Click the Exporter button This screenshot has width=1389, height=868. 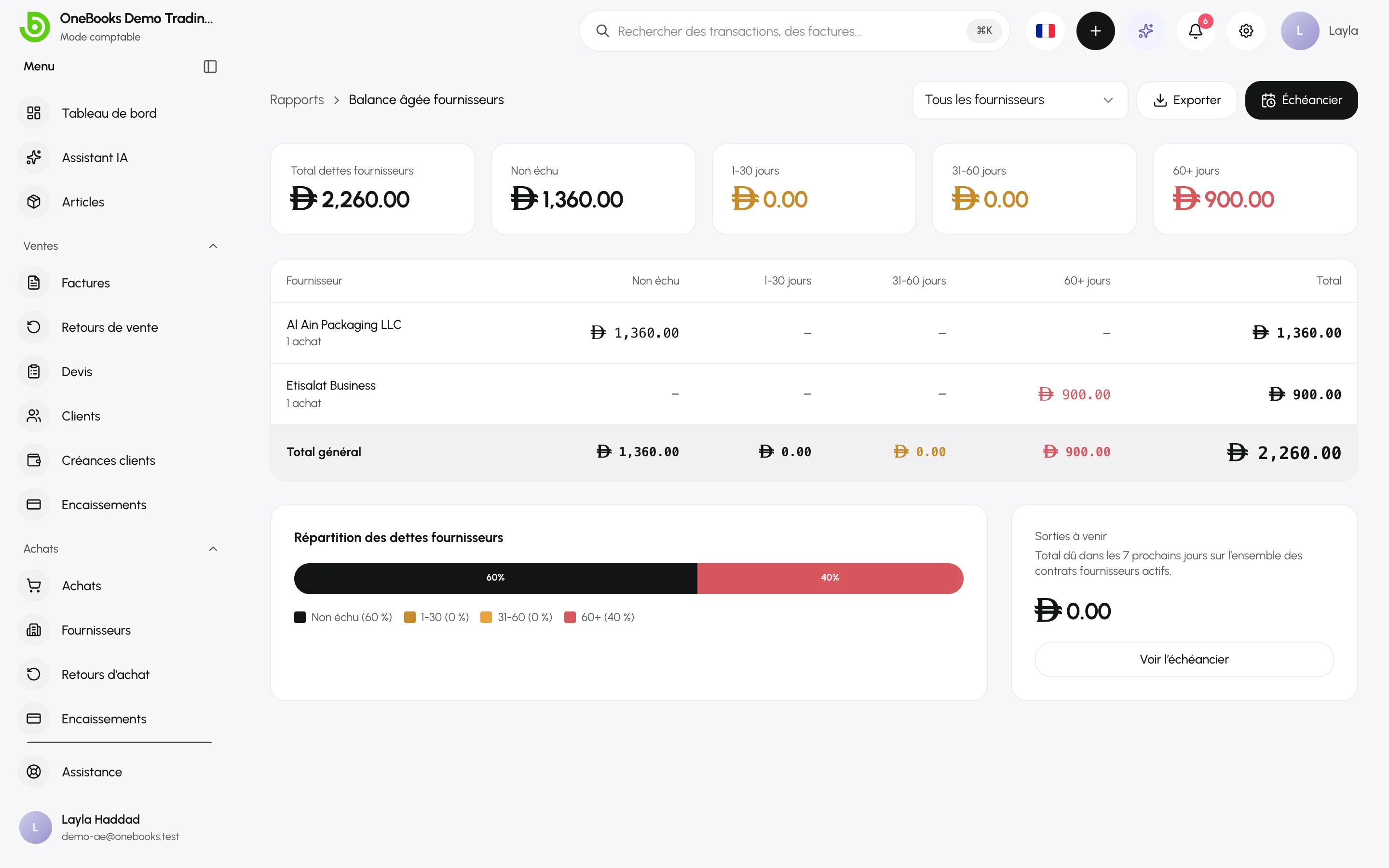[x=1186, y=100]
